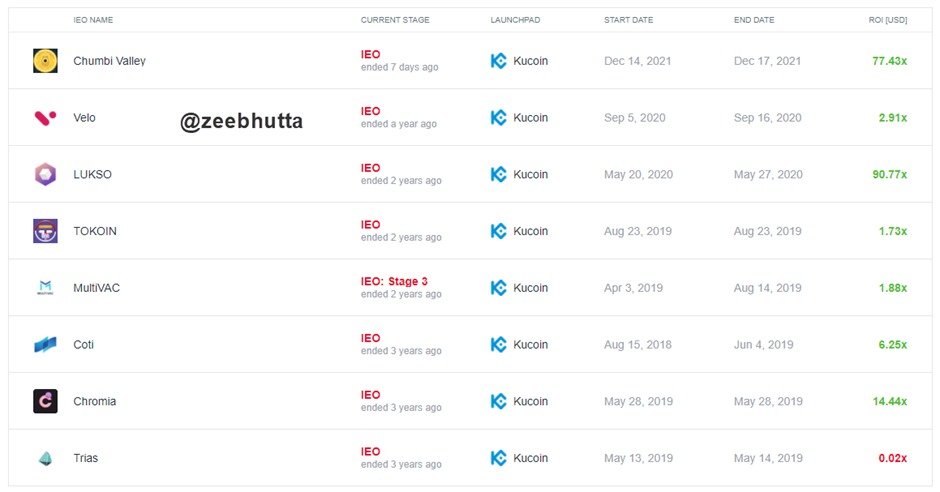Click the TOKOIN purple logo
The height and width of the screenshot is (492, 940).
pos(45,231)
